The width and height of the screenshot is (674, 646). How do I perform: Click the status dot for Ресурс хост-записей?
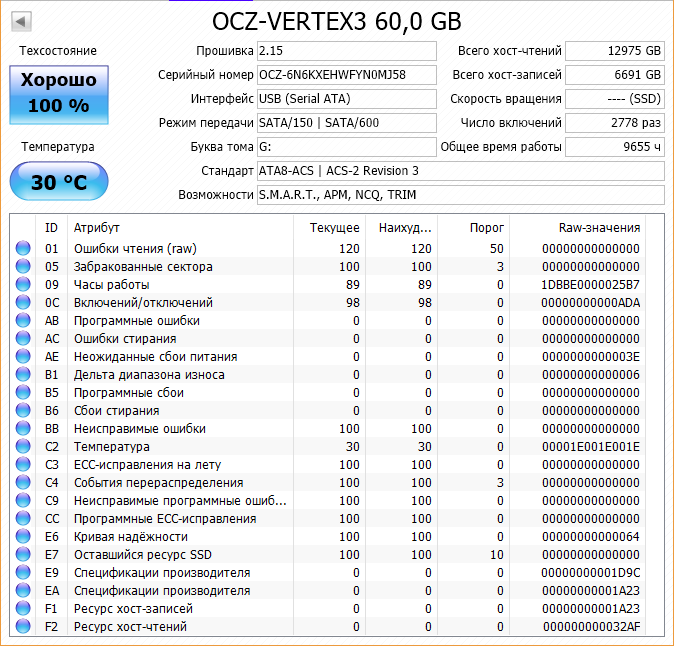(x=23, y=609)
